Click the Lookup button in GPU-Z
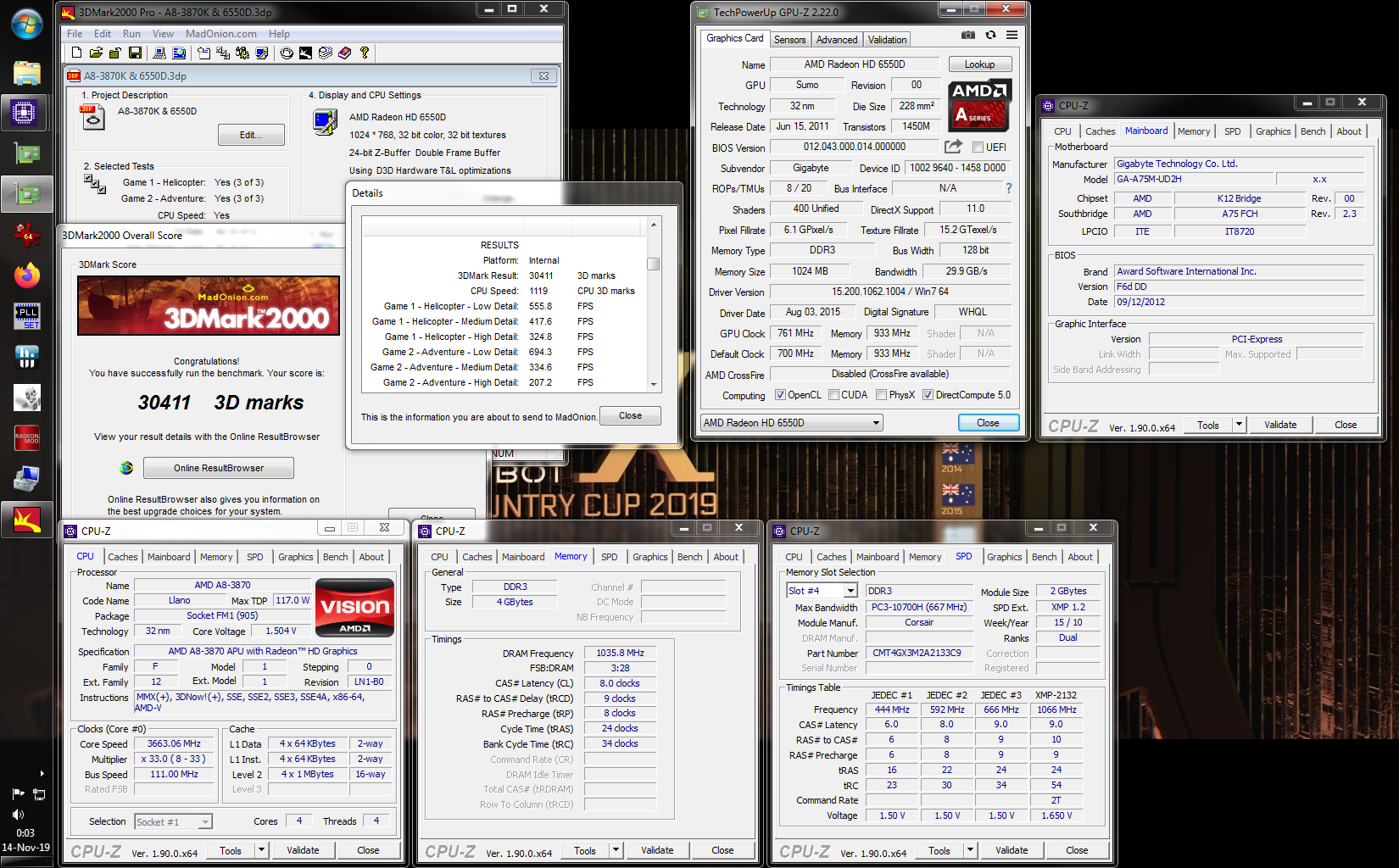The width and height of the screenshot is (1399, 868). (x=979, y=64)
